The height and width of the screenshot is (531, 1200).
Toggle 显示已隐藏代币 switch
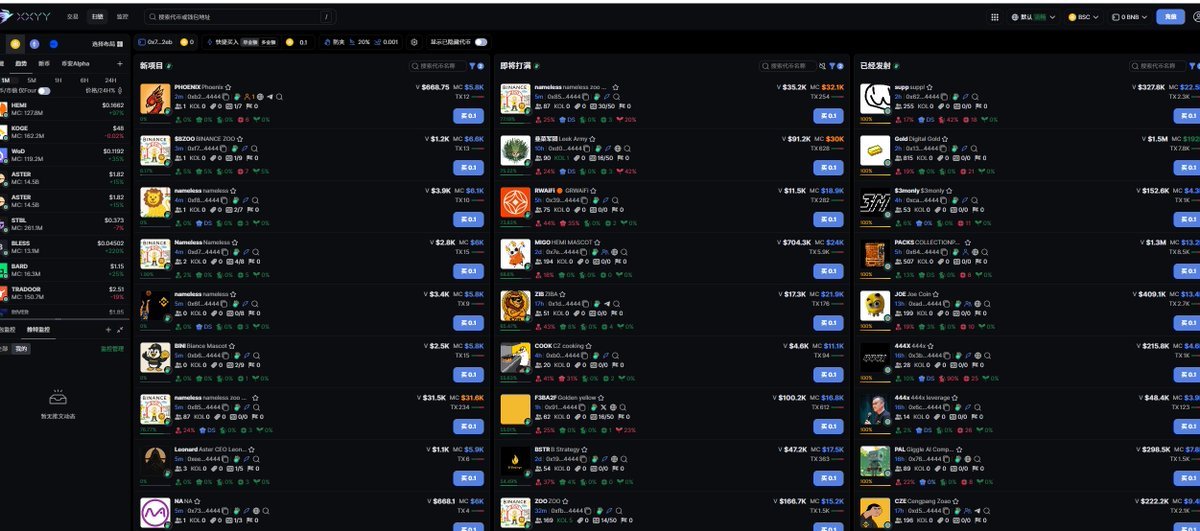click(481, 42)
